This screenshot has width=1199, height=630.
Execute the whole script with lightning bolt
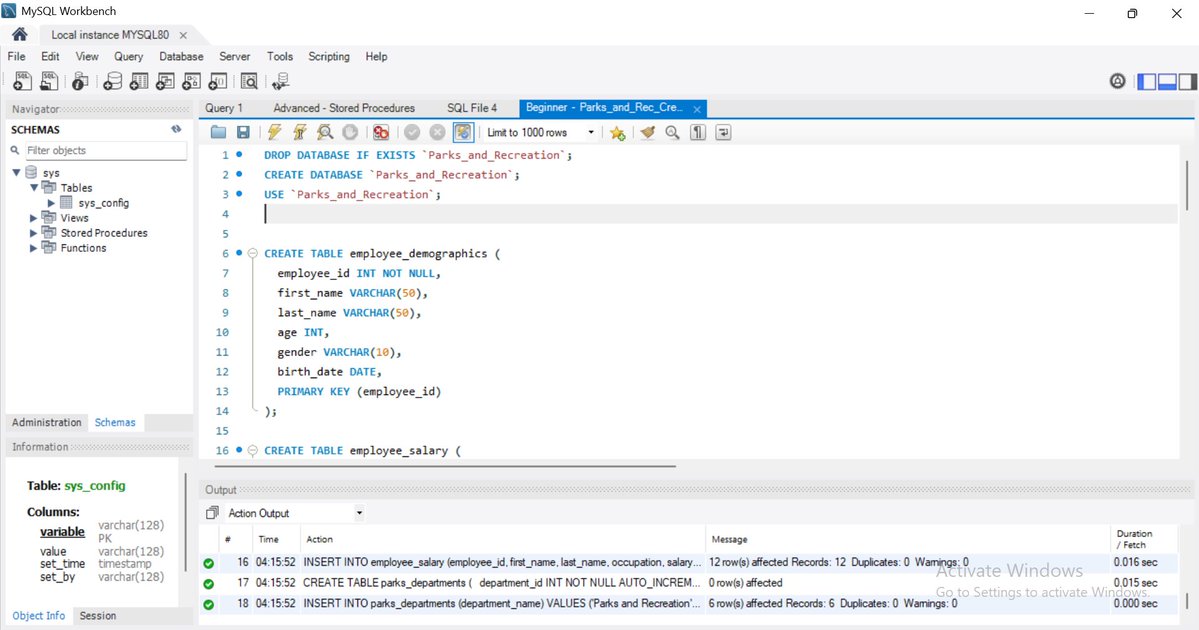275,132
